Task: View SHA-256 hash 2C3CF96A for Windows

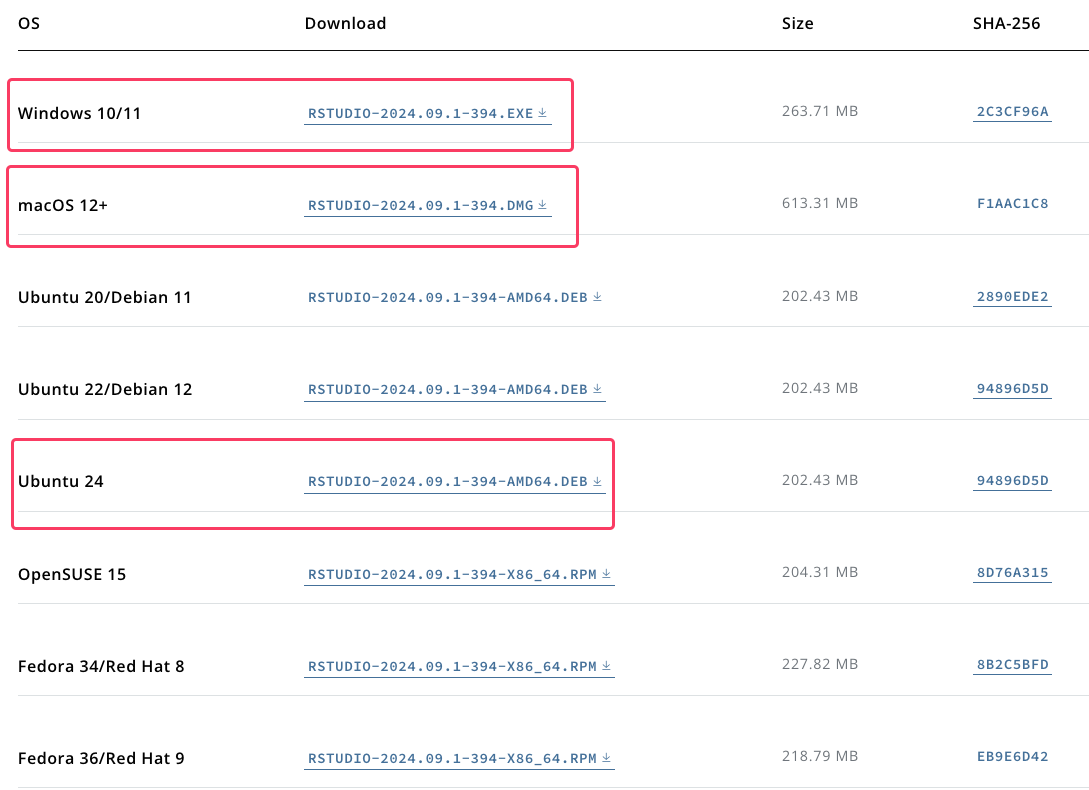Action: click(1012, 112)
